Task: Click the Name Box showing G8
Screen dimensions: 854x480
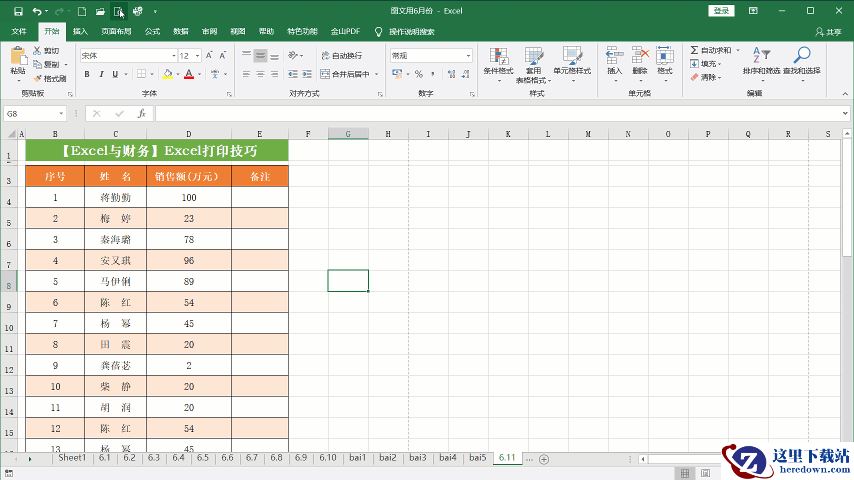Action: (34, 113)
